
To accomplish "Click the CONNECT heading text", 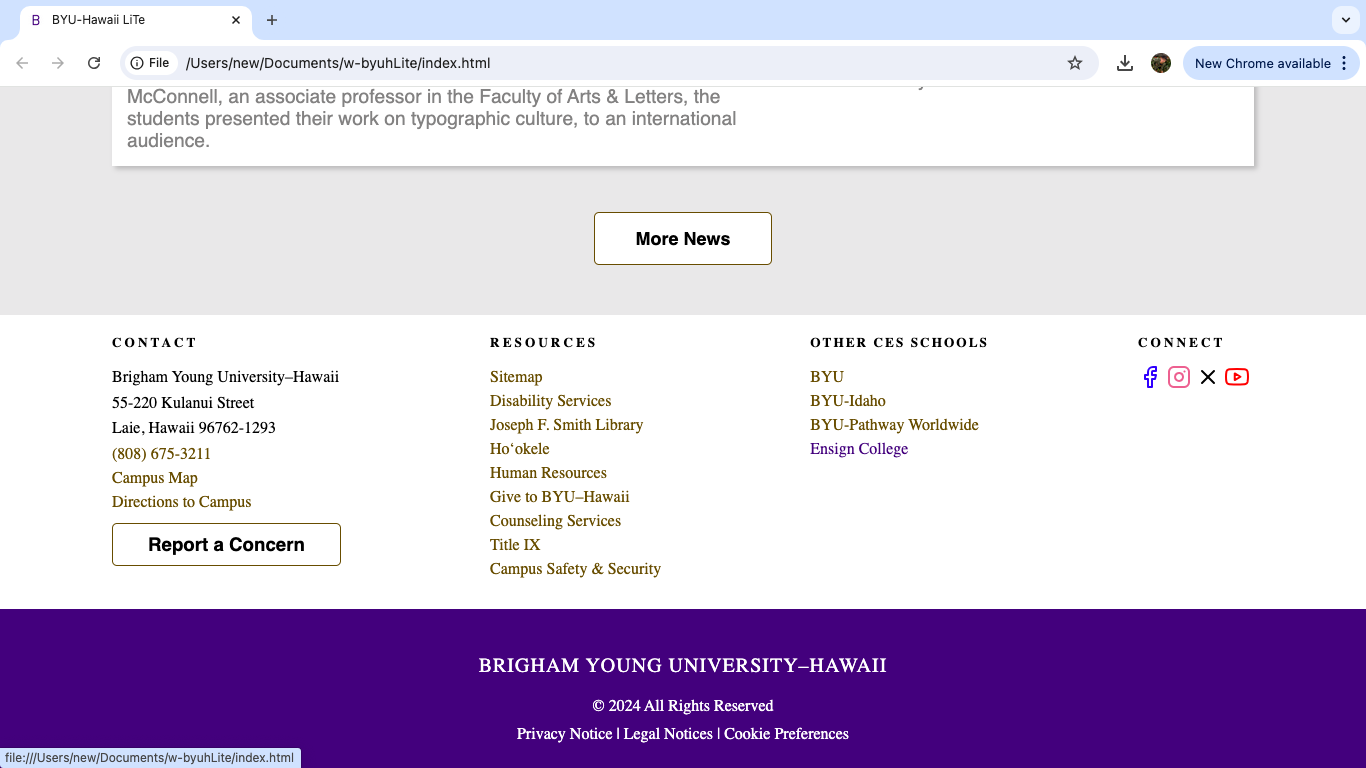I will pyautogui.click(x=1181, y=343).
